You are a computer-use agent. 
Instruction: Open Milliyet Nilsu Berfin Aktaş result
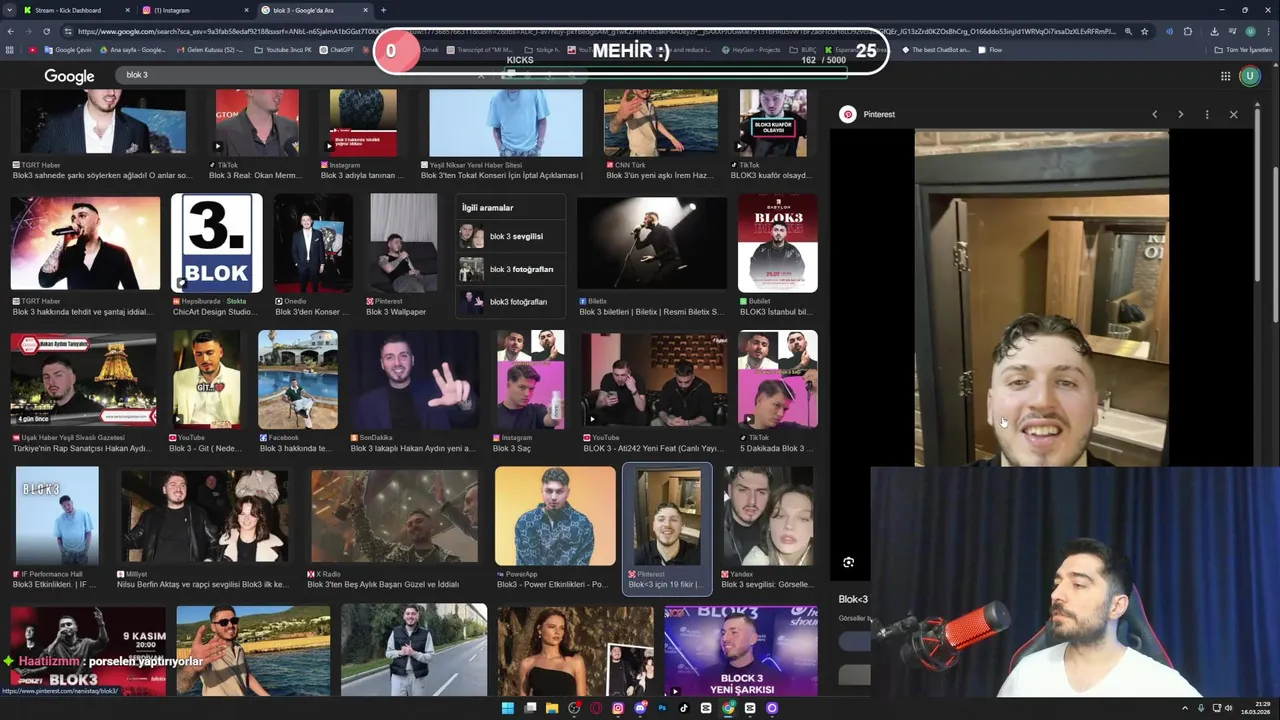(204, 516)
